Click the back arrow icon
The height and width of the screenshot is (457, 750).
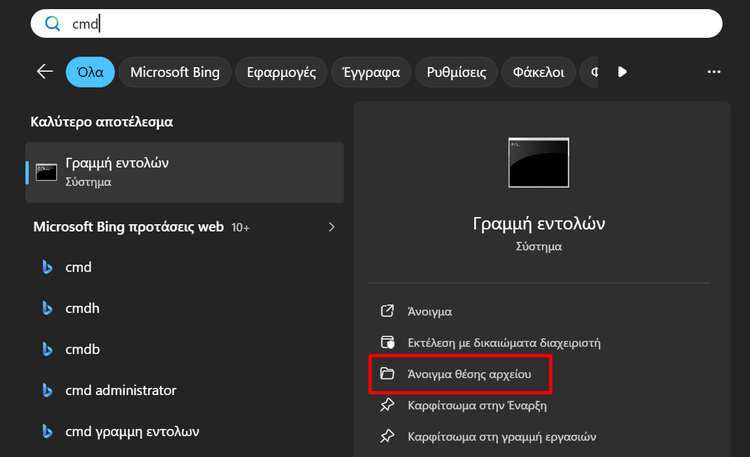(44, 72)
